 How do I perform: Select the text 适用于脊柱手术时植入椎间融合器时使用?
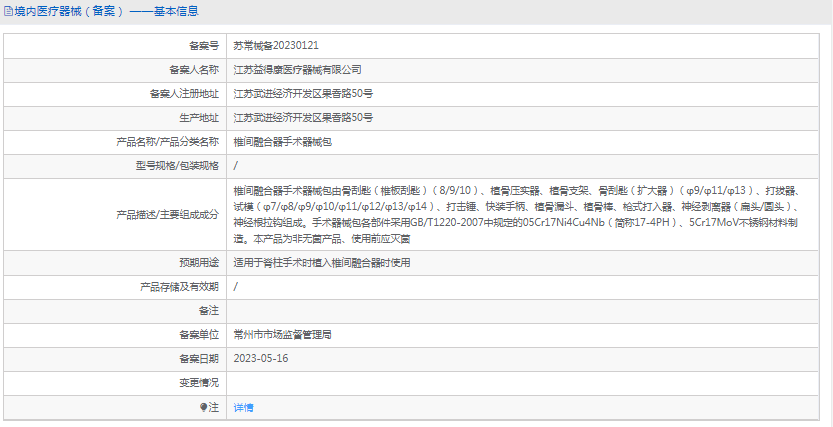[322, 262]
